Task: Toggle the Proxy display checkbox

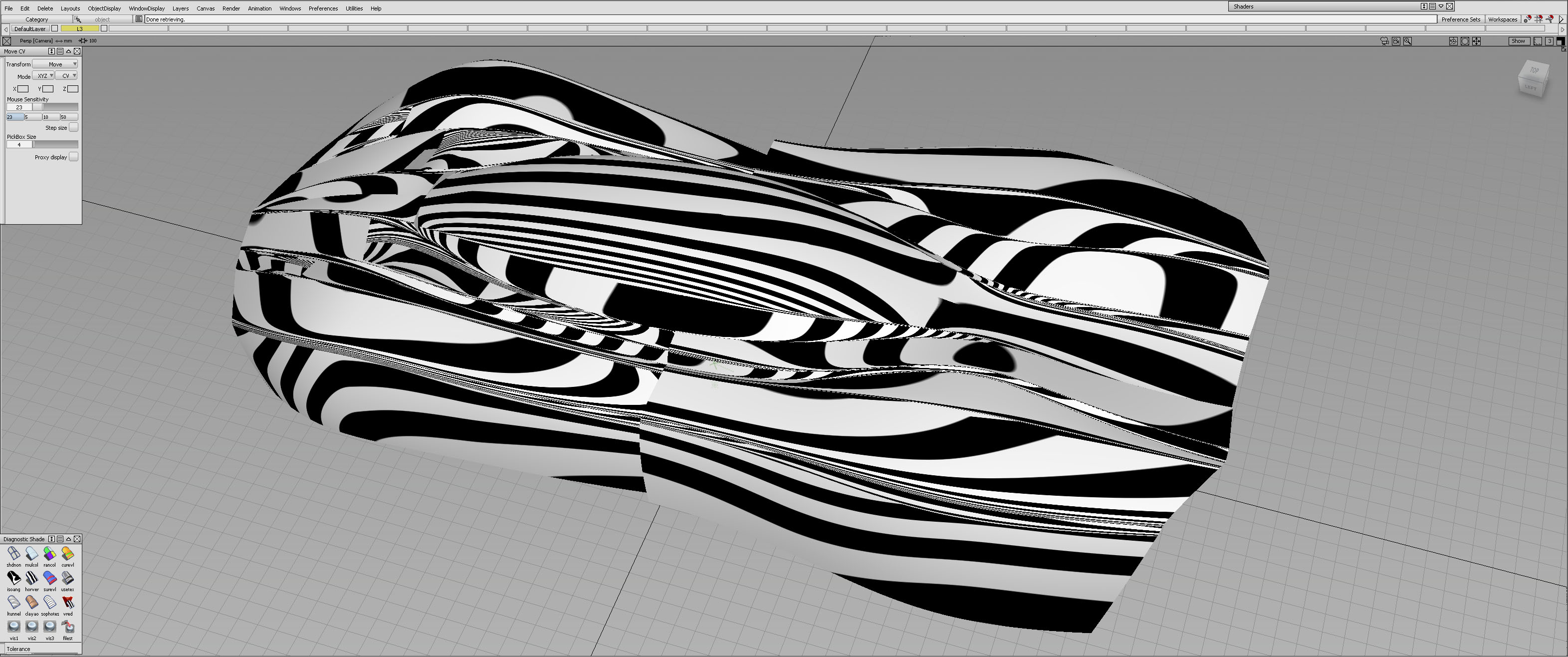Action: click(73, 156)
